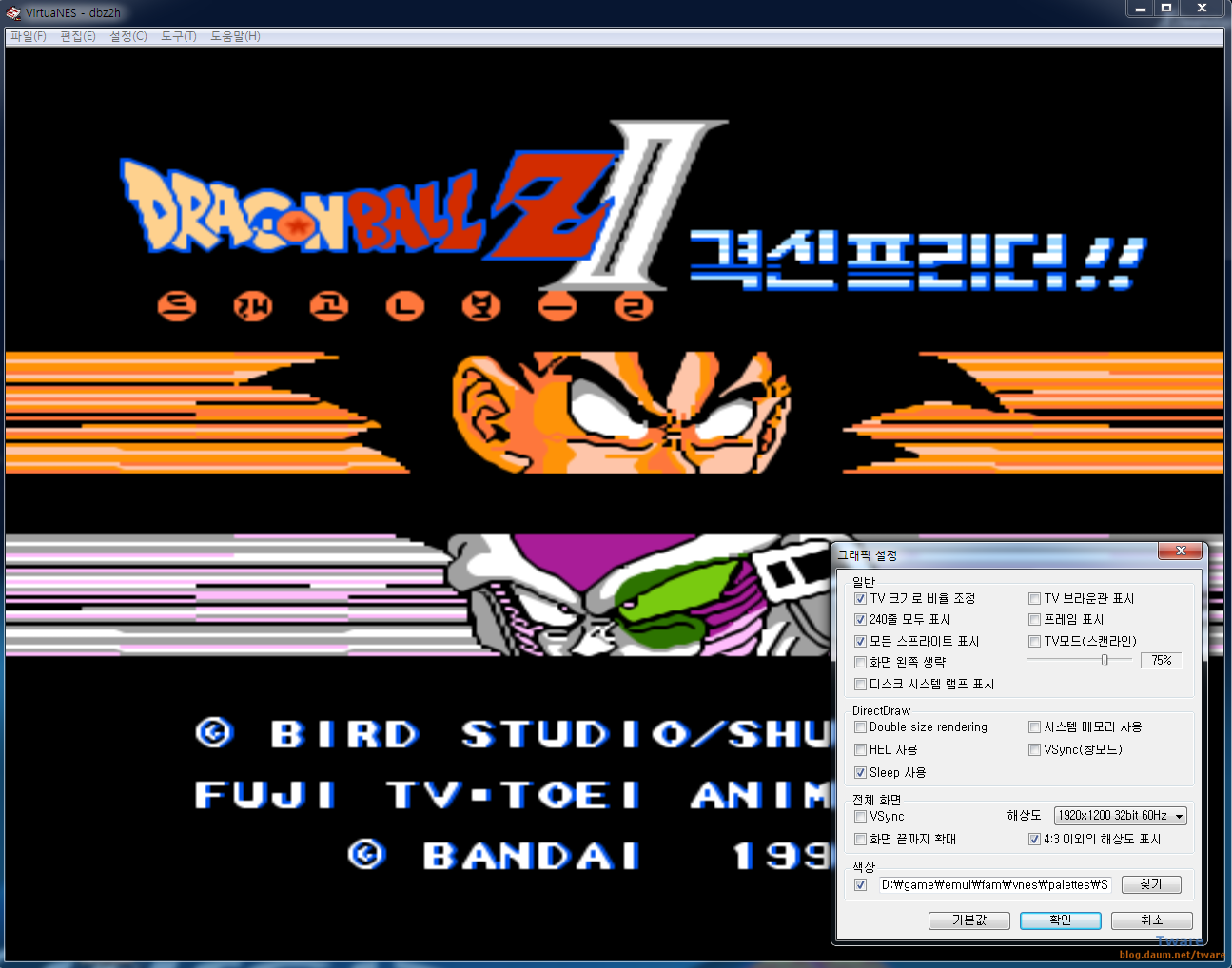Click the 찾기 browse button
Screen dimensions: 1232x968
(x=1151, y=884)
